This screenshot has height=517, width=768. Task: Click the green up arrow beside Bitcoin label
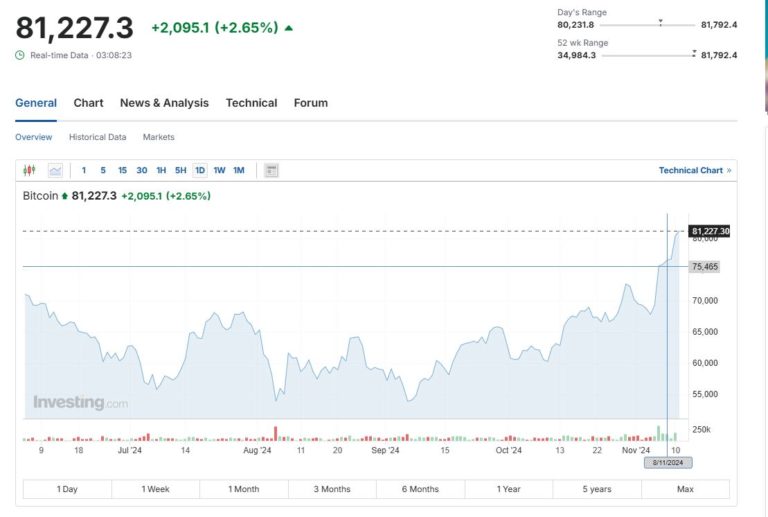coord(65,196)
